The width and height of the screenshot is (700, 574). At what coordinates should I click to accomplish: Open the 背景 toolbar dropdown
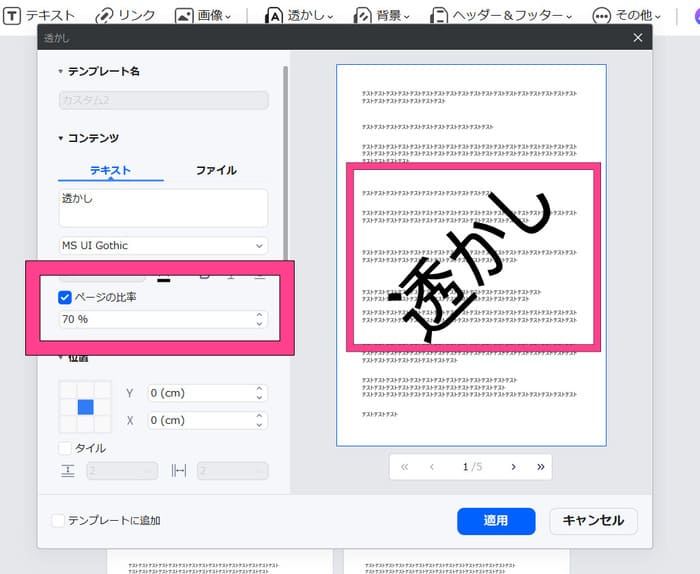point(382,16)
